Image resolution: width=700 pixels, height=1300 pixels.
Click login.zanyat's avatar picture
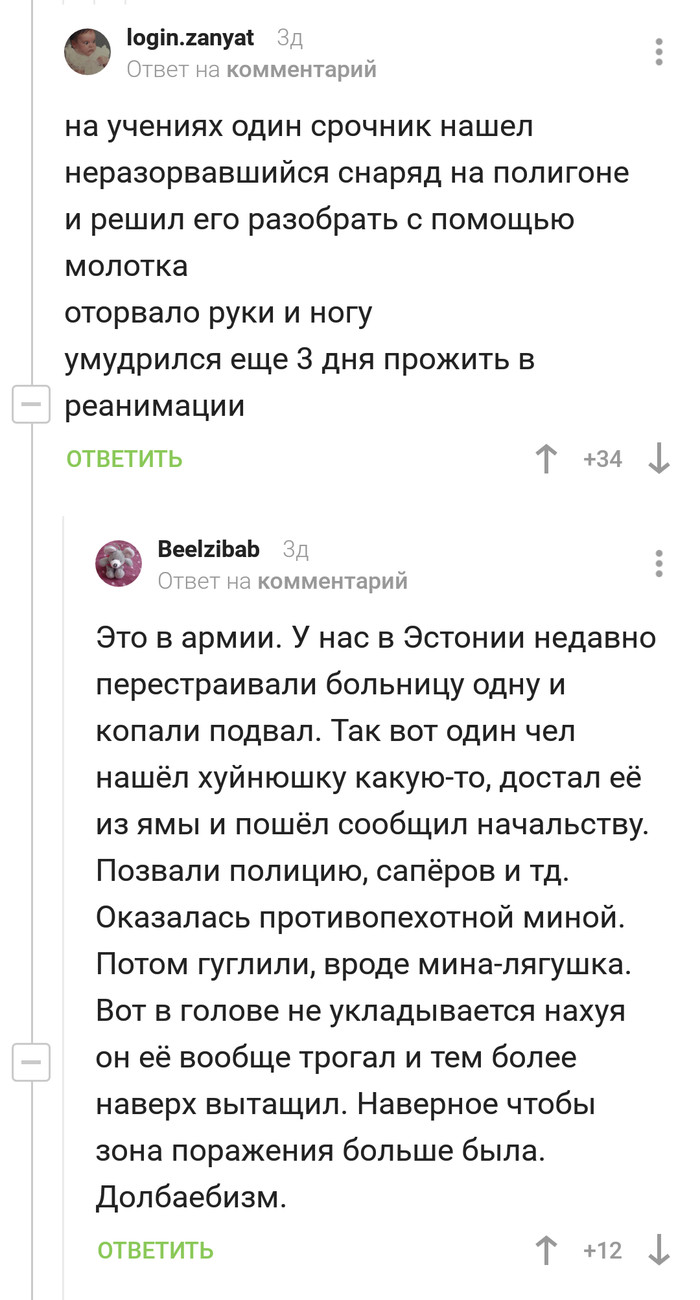(88, 52)
